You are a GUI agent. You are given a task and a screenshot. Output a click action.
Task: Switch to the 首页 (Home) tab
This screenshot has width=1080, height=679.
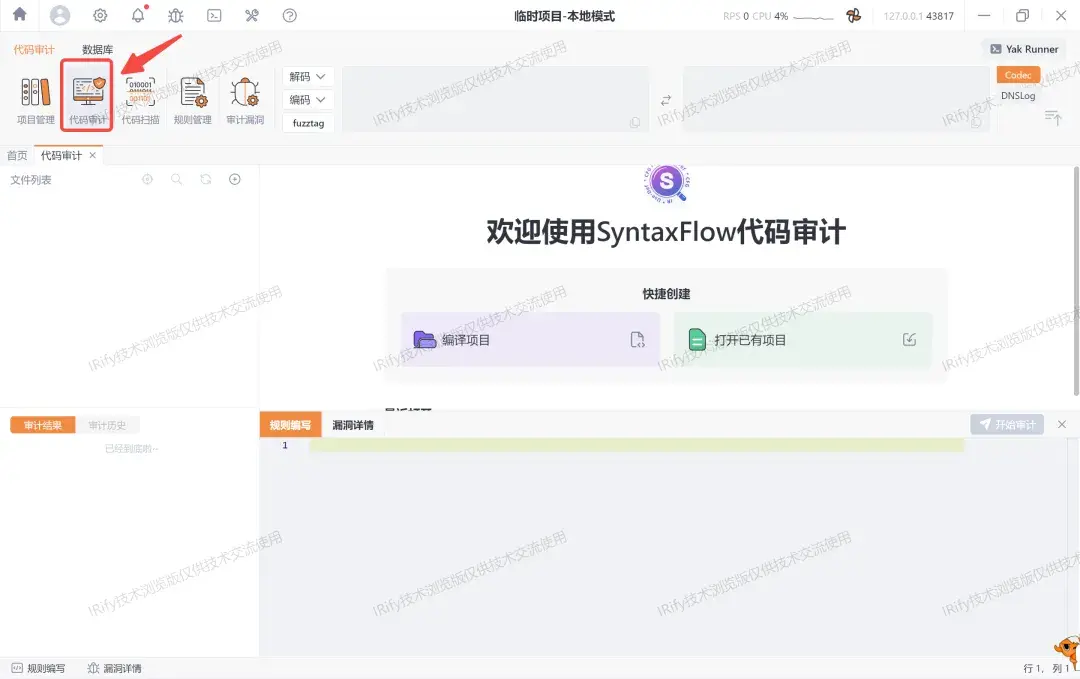tap(16, 155)
